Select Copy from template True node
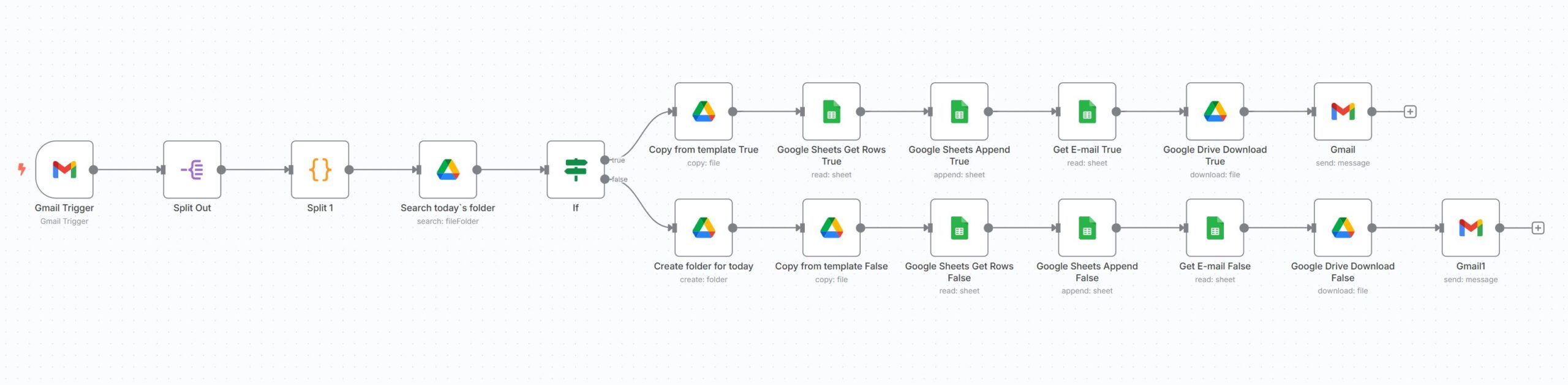 pos(703,112)
